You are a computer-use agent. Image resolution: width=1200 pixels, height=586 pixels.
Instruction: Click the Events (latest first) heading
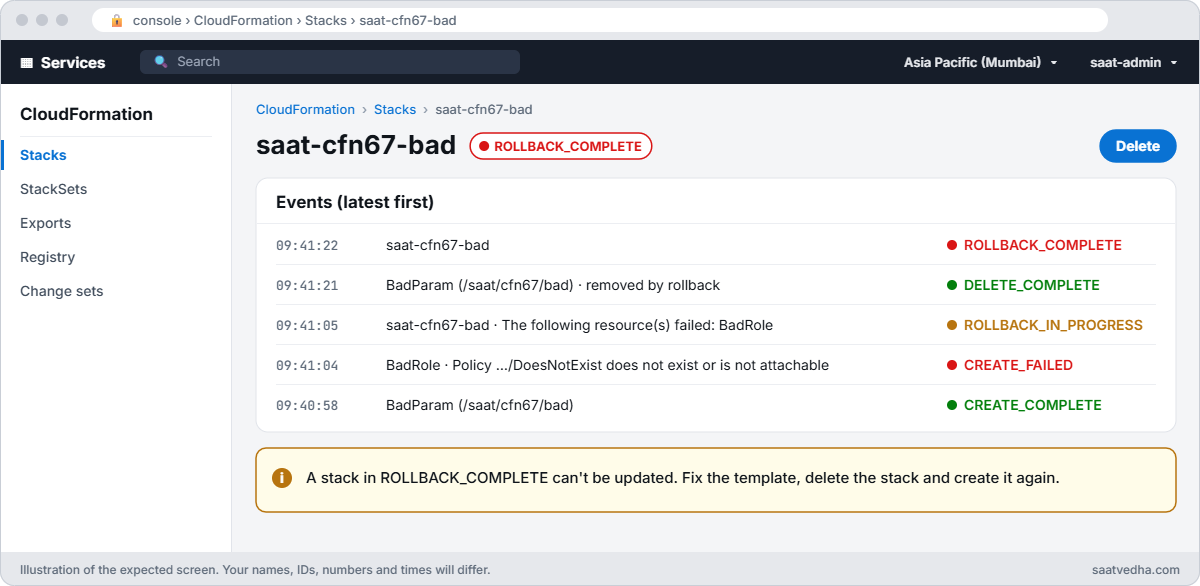coord(355,202)
